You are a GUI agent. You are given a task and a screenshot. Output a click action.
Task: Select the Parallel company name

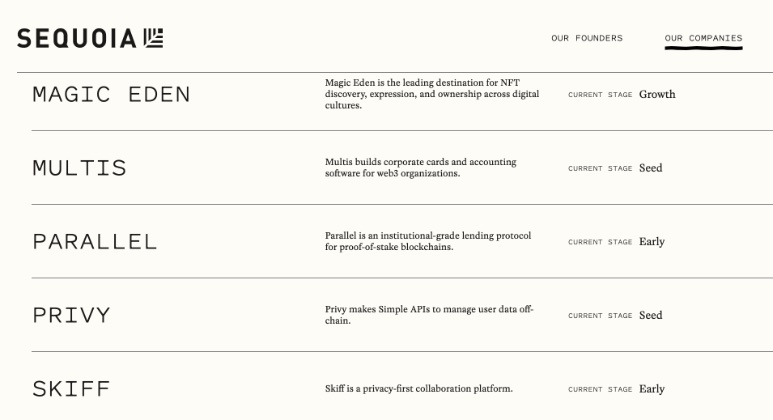95,242
